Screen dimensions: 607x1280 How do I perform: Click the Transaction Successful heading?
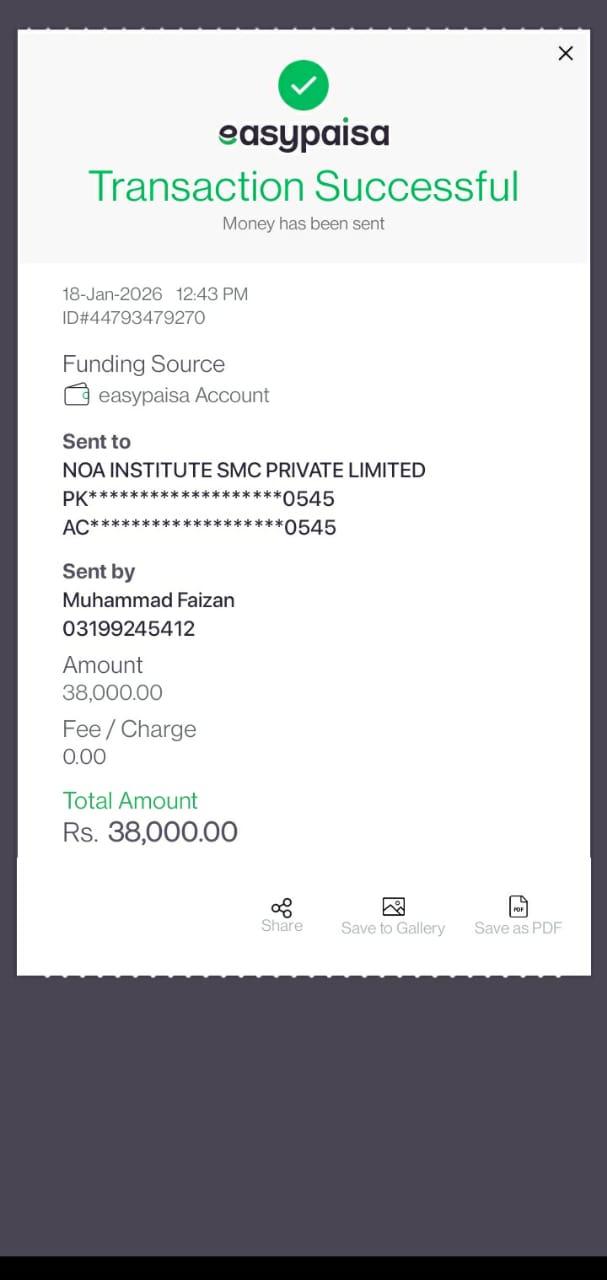[303, 187]
